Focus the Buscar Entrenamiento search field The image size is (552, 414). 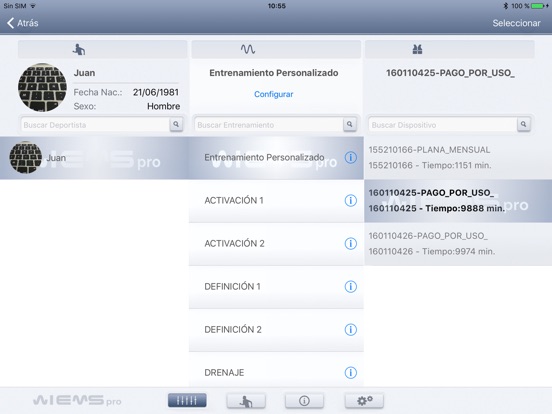tap(269, 125)
